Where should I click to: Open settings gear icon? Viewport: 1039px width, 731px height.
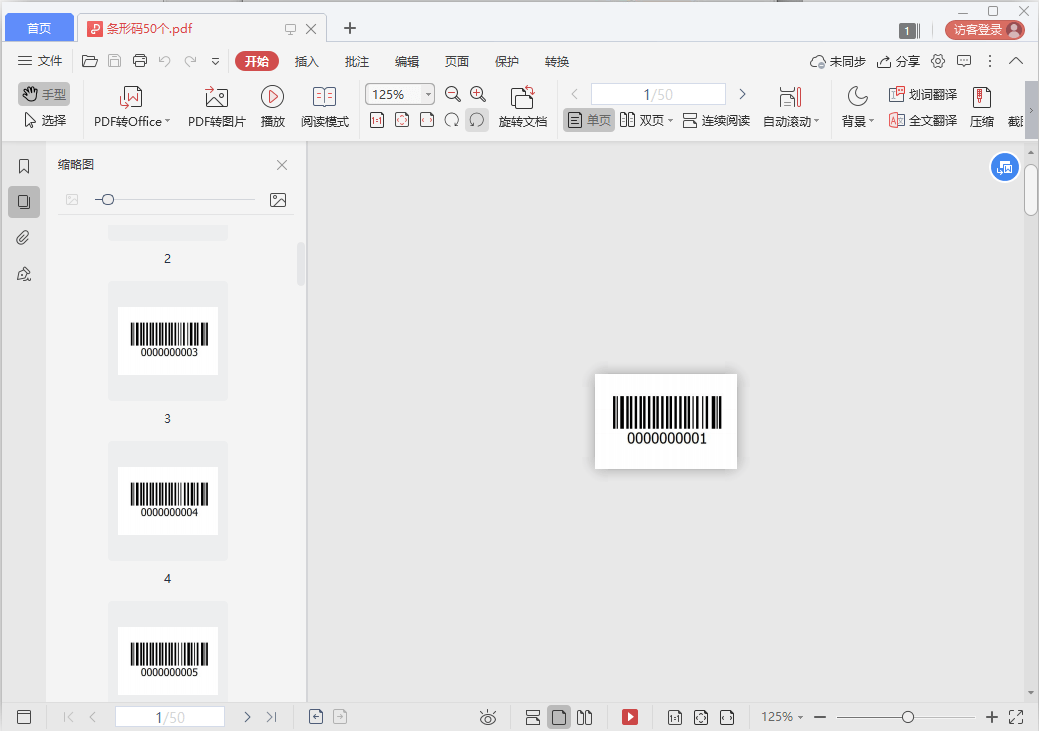[938, 61]
